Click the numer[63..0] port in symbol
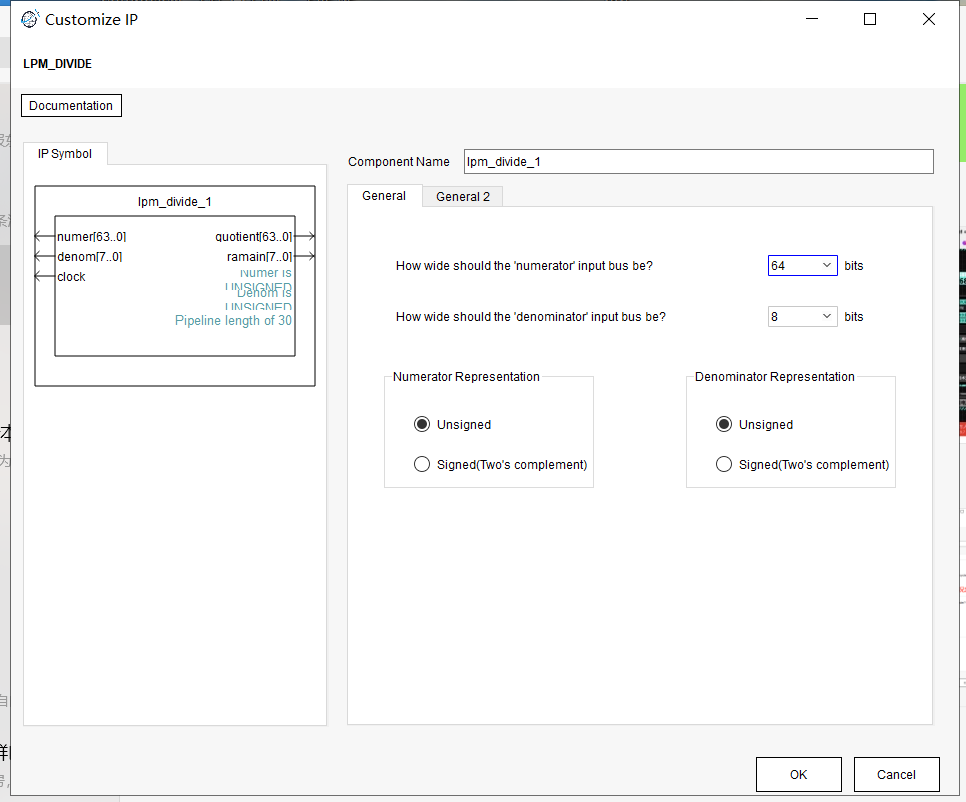966x802 pixels. [91, 237]
